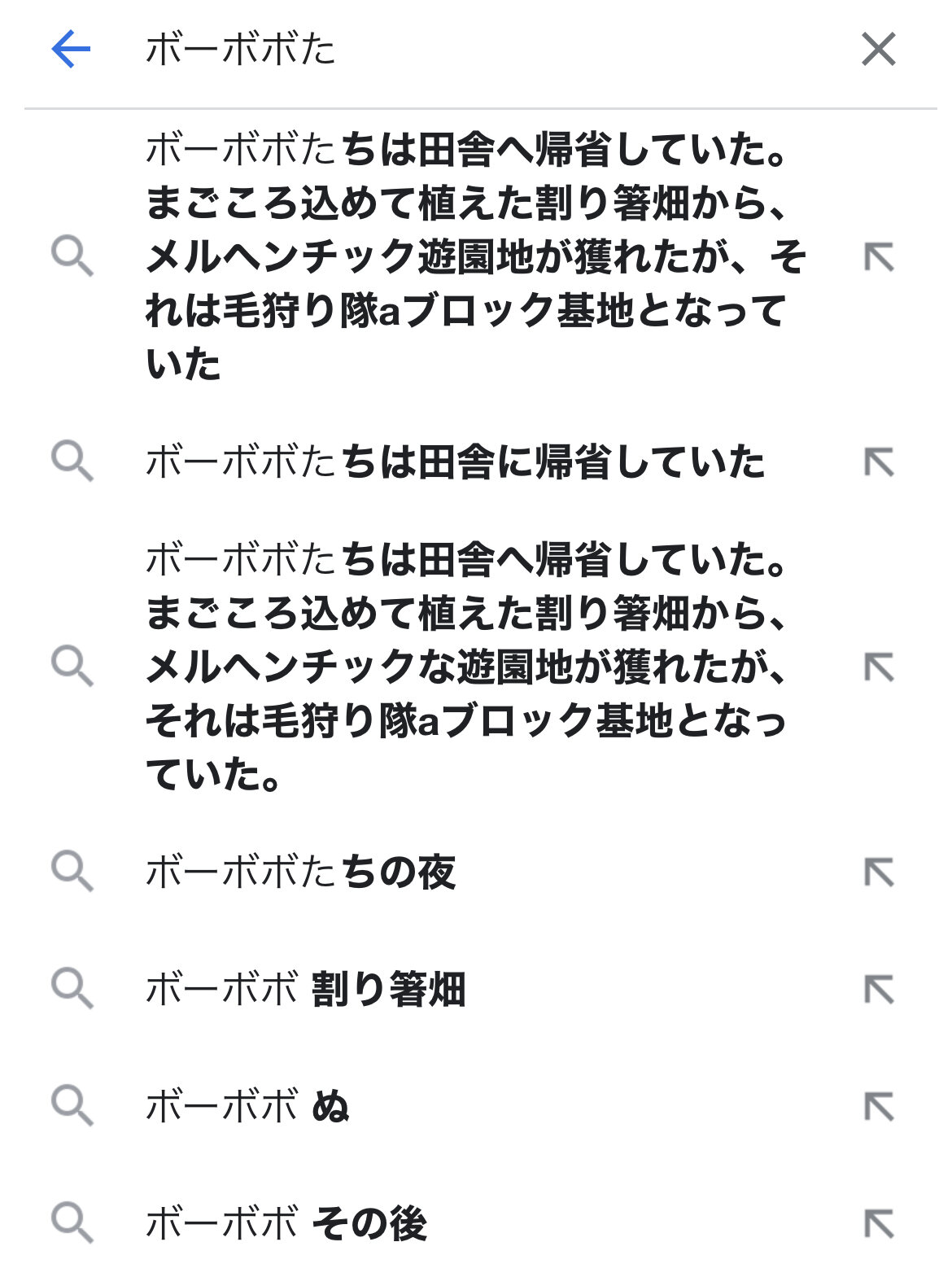This screenshot has height=1277, width=952.
Task: Select the suggestion ボーボボ ぬ
Action: click(x=248, y=1107)
